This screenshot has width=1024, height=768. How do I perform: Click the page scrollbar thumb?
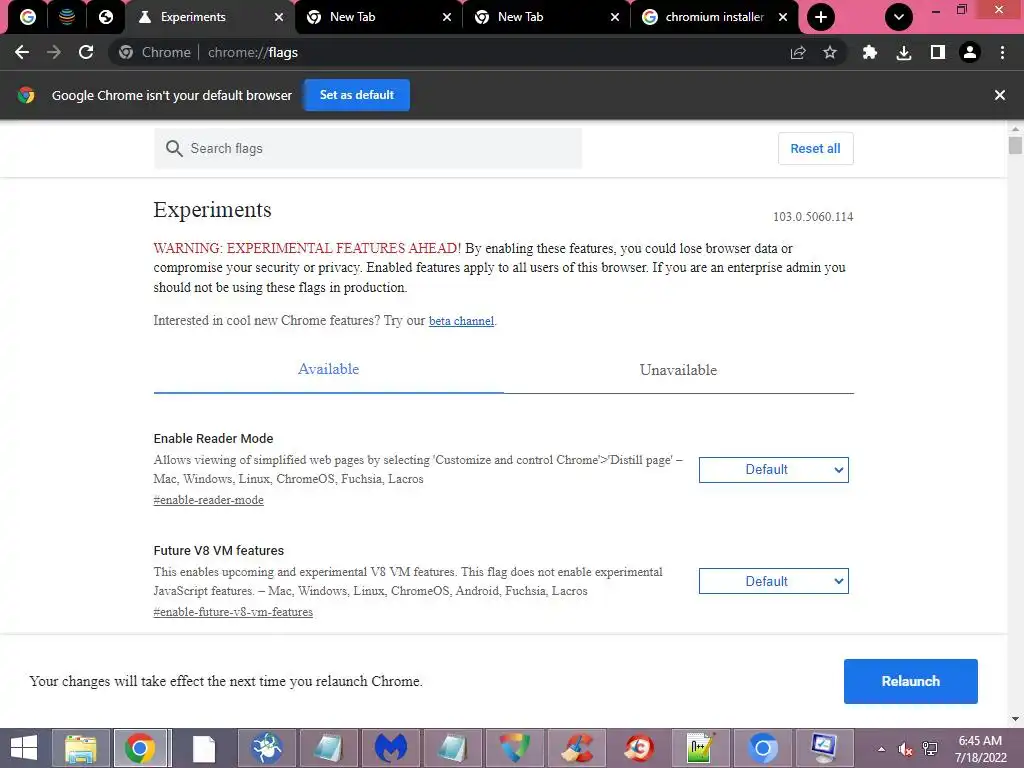(1015, 144)
